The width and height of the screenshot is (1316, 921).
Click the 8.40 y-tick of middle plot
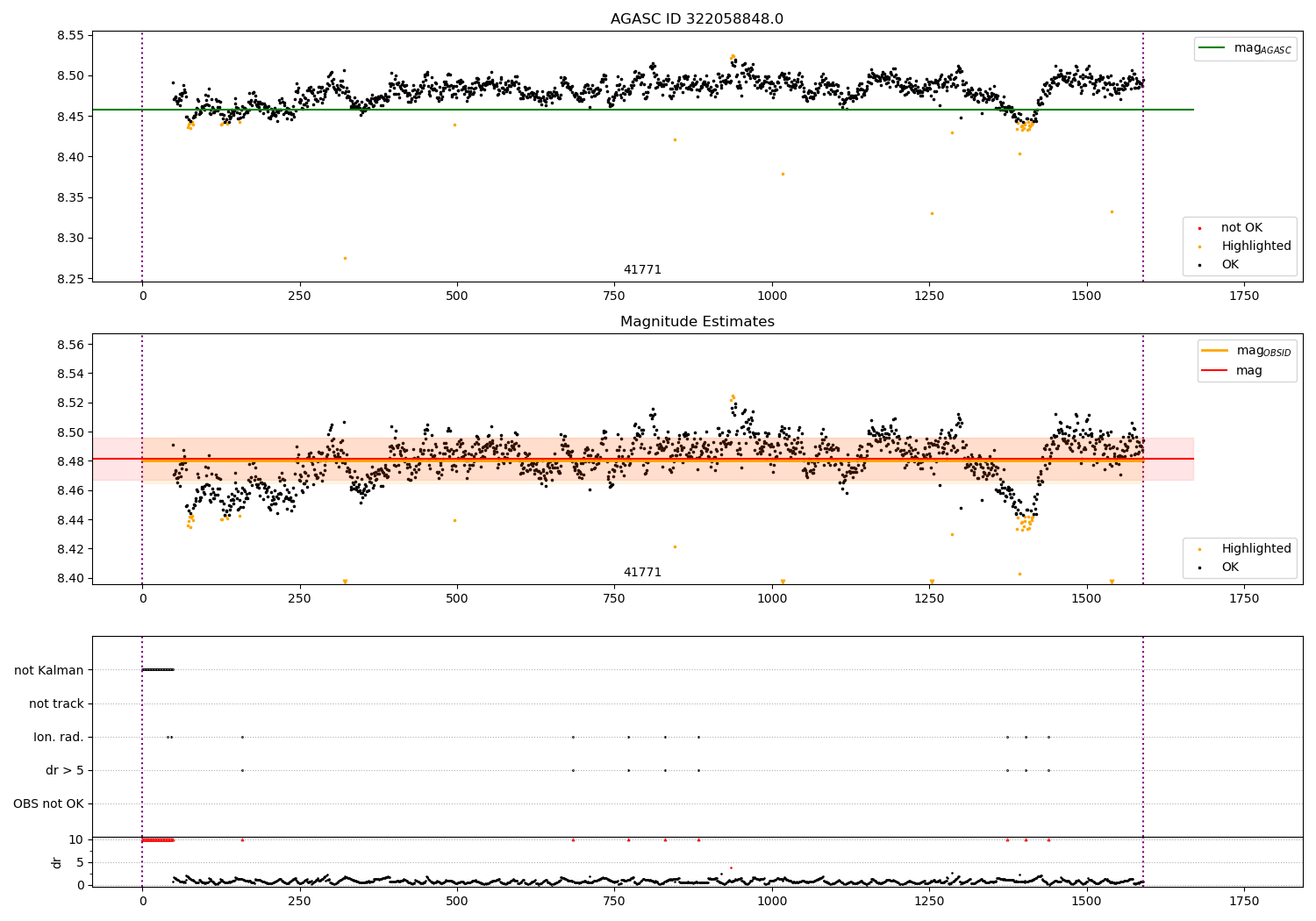coord(71,578)
